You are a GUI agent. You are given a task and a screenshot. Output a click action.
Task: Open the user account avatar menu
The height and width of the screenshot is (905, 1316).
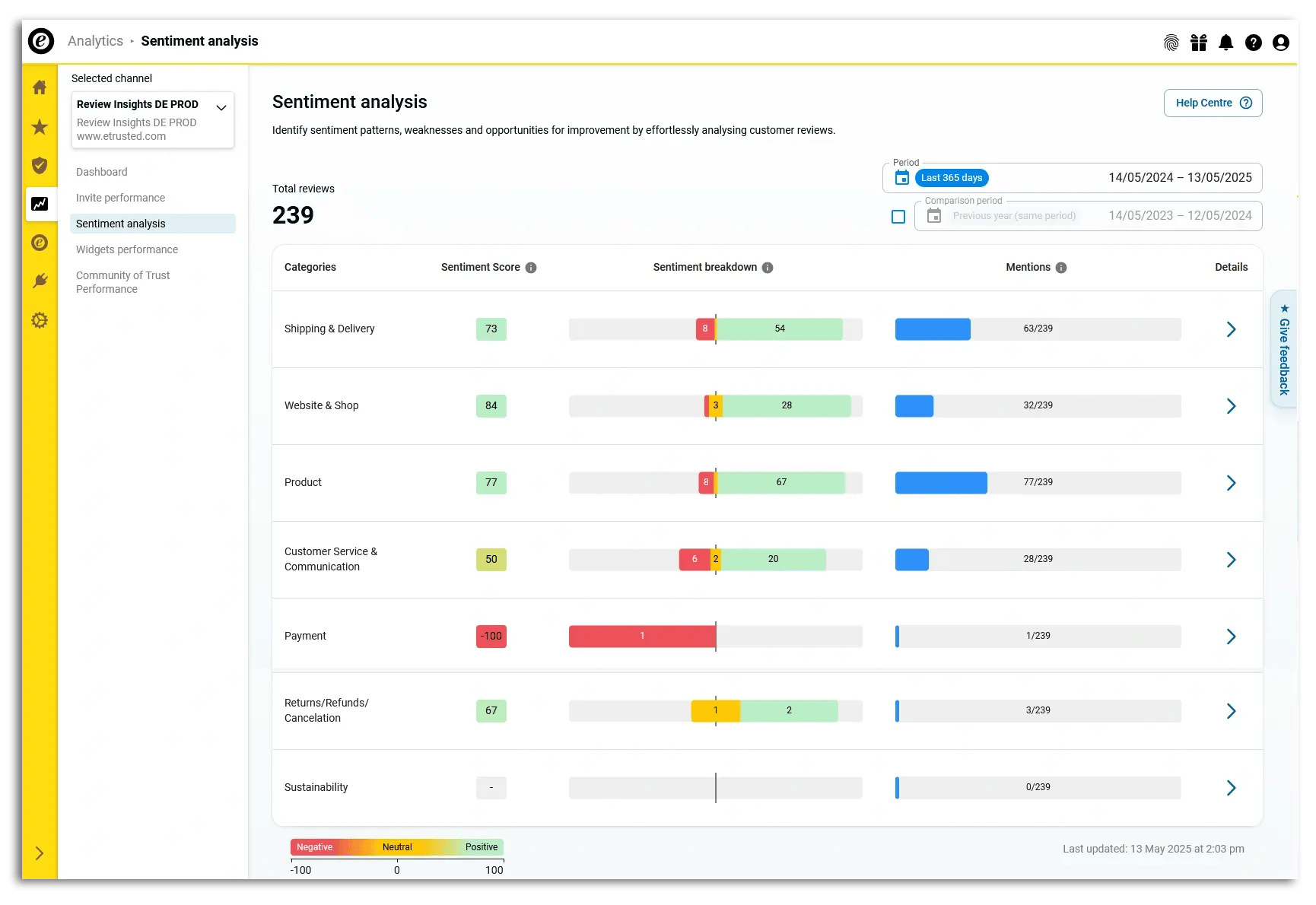coord(1281,43)
